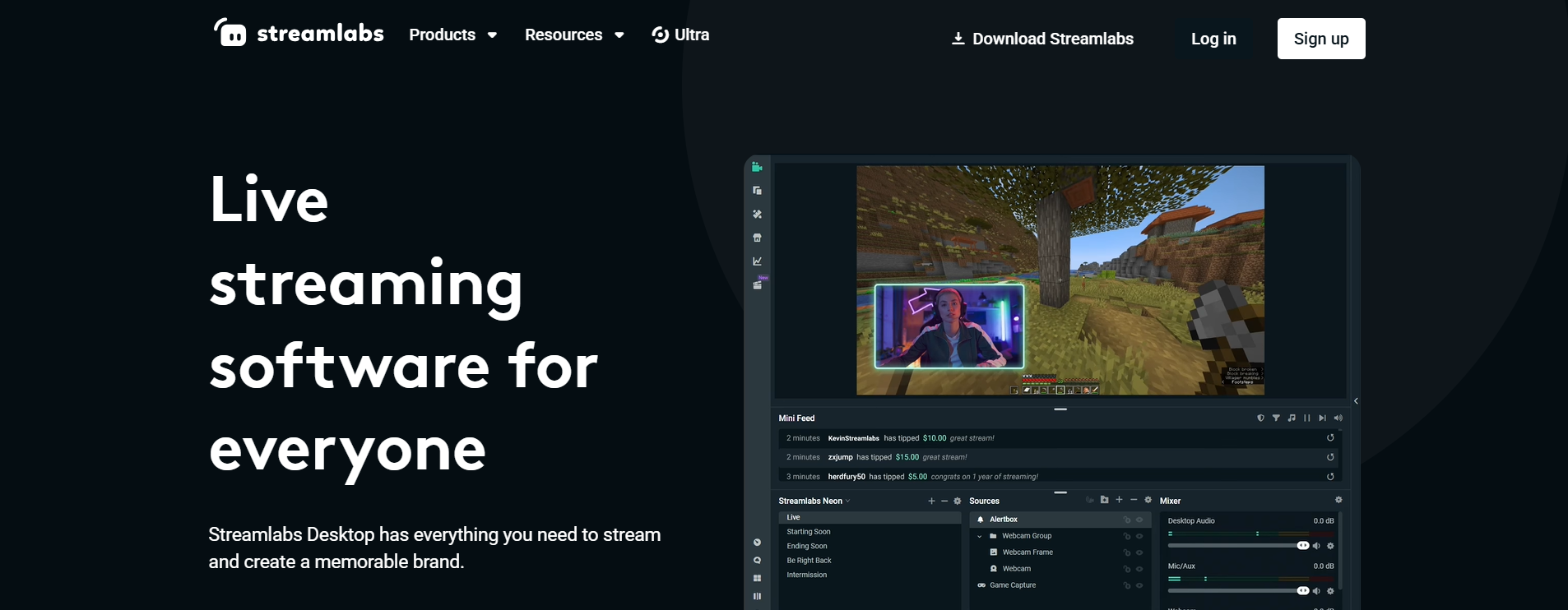Image resolution: width=1568 pixels, height=610 pixels.
Task: Open Mixer panel settings gear
Action: 1338,500
